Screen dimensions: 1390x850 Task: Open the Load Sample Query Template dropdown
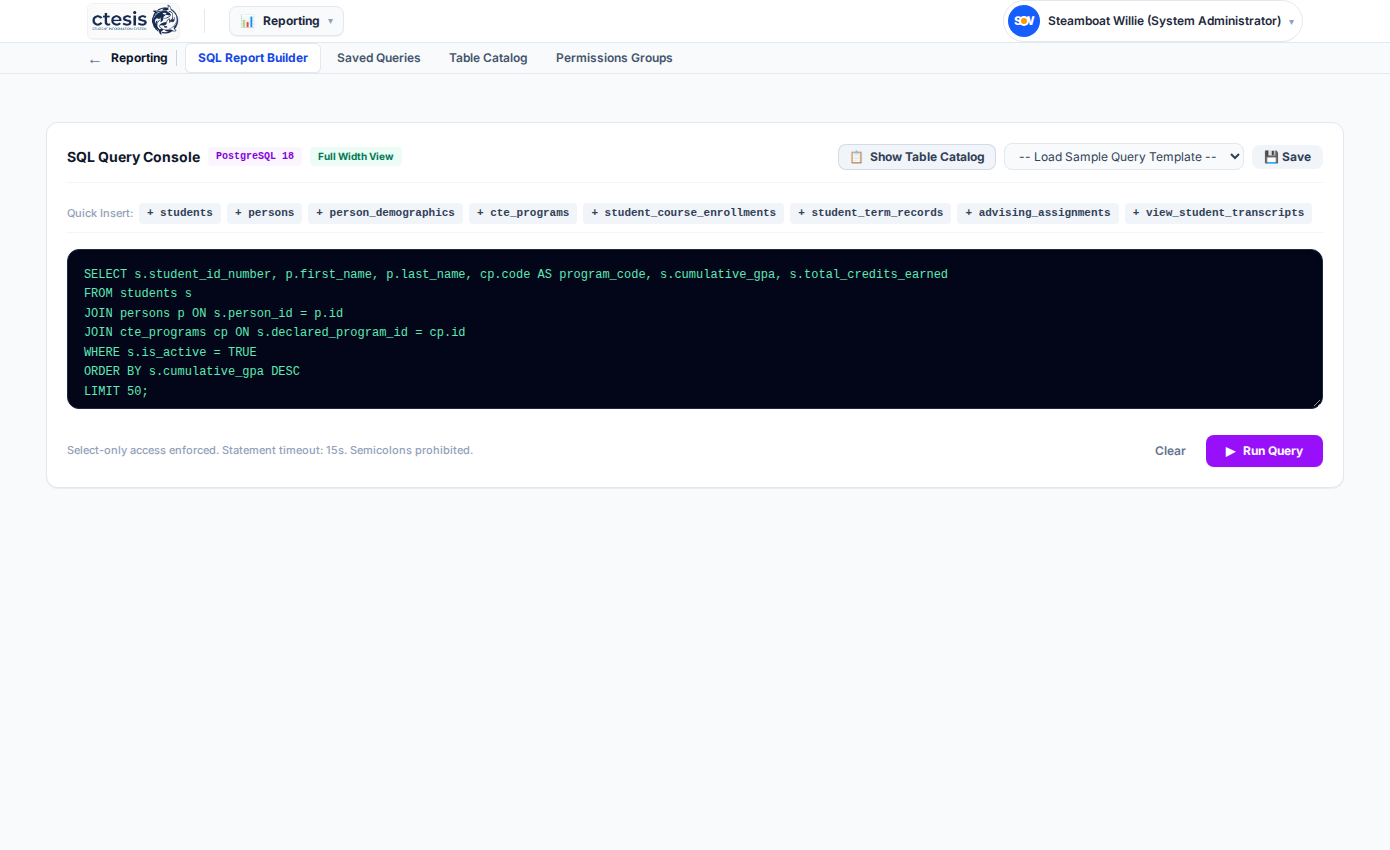pyautogui.click(x=1124, y=157)
